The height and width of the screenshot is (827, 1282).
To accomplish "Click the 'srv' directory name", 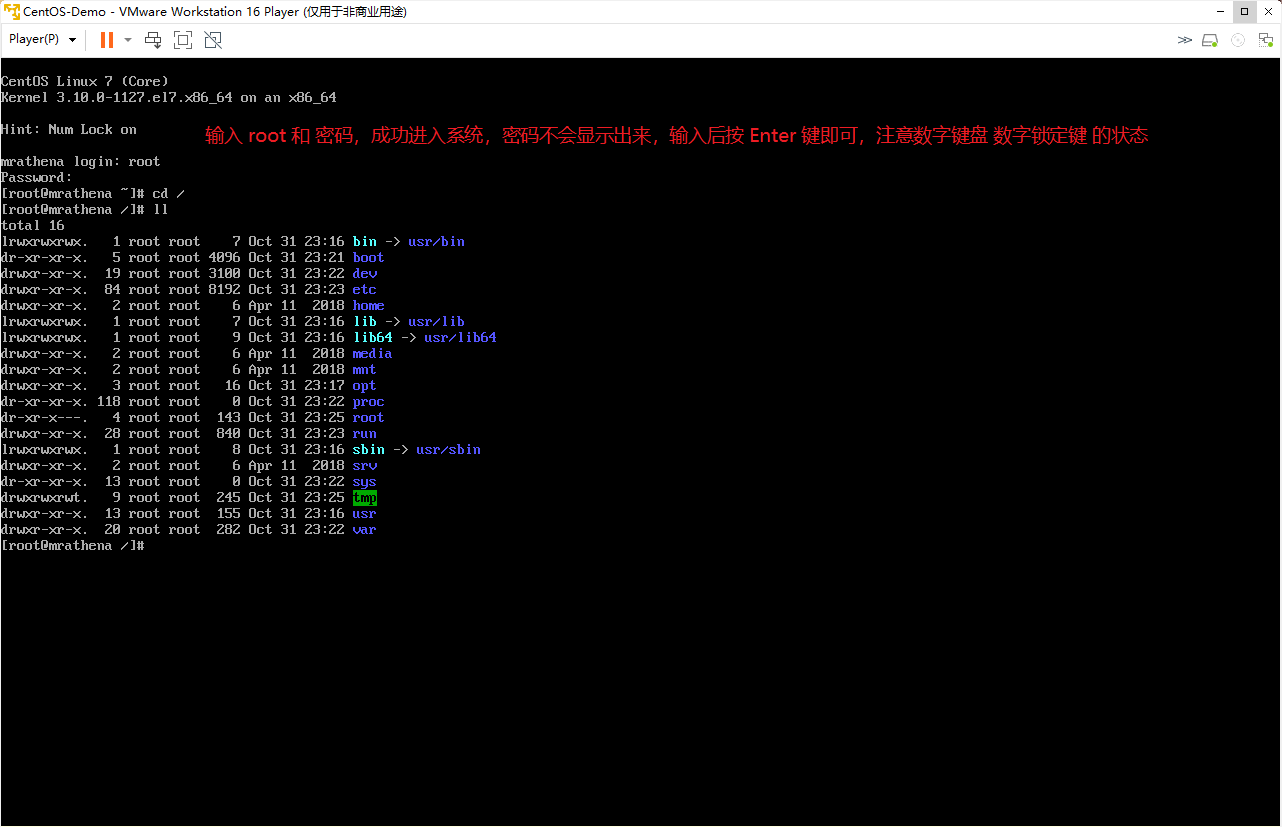I will 365,465.
